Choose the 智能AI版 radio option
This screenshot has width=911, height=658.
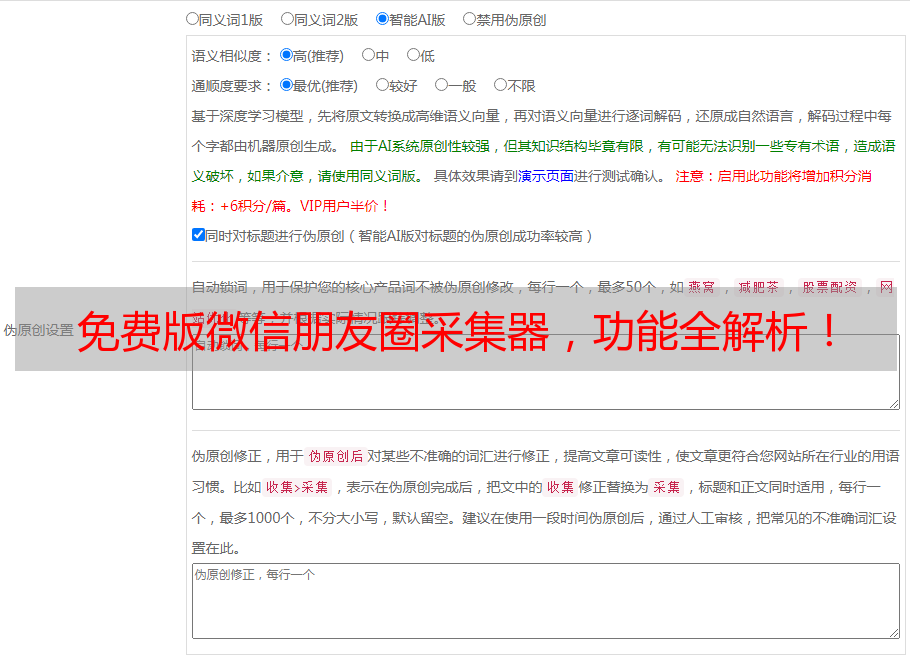382,19
